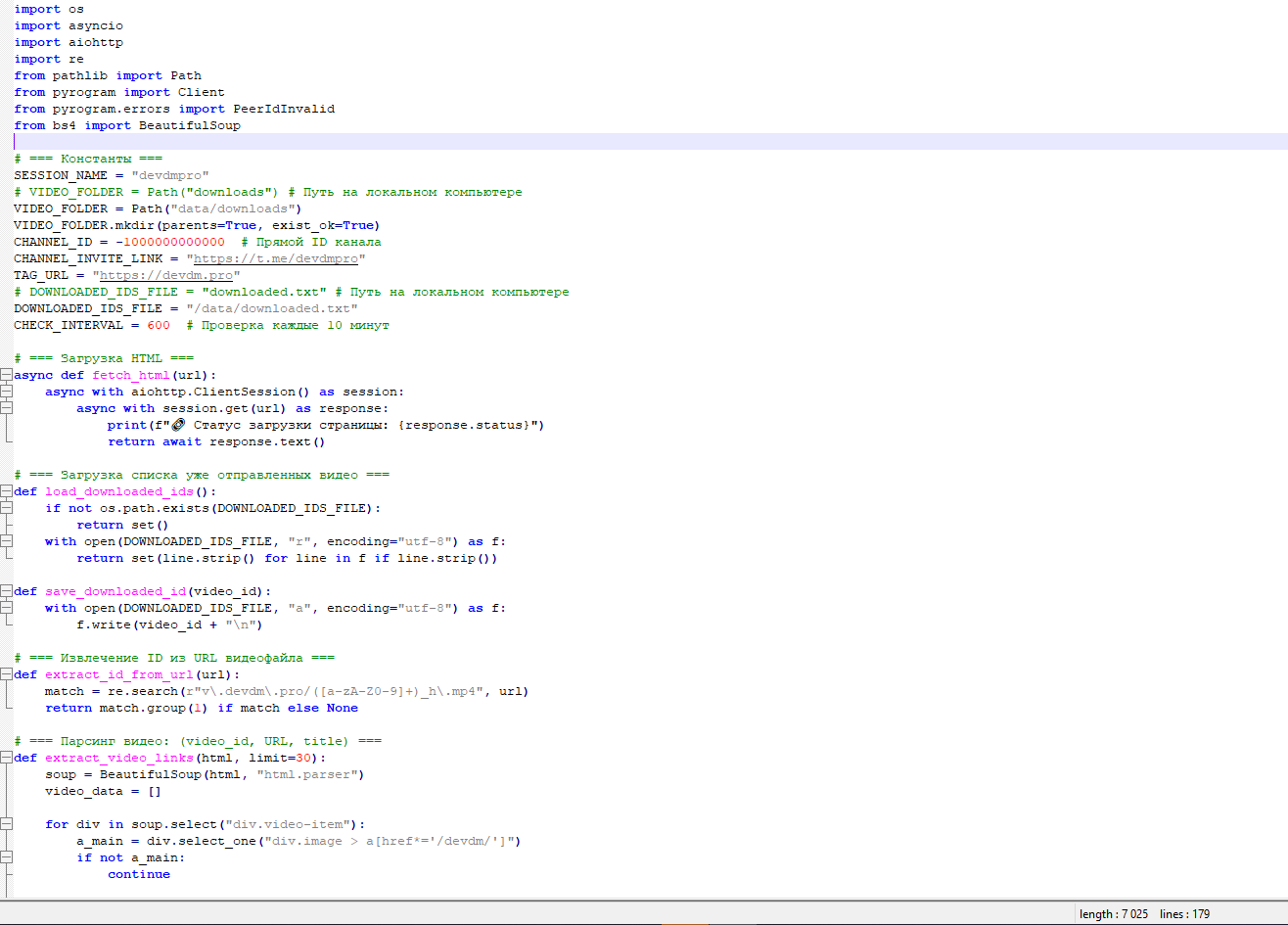Click the 'Извлечение ID из URL видеофайла' comment
This screenshot has height=925, width=1288.
(174, 658)
